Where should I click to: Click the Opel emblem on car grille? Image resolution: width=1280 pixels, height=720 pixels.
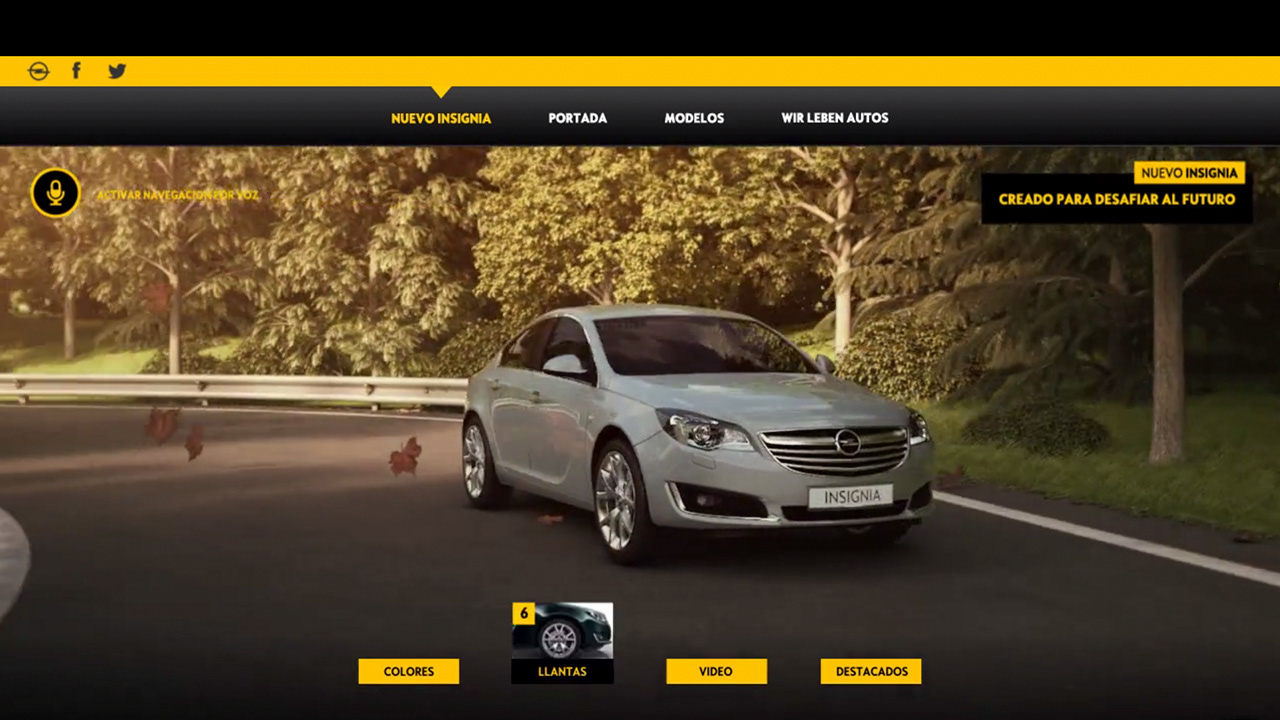(848, 442)
